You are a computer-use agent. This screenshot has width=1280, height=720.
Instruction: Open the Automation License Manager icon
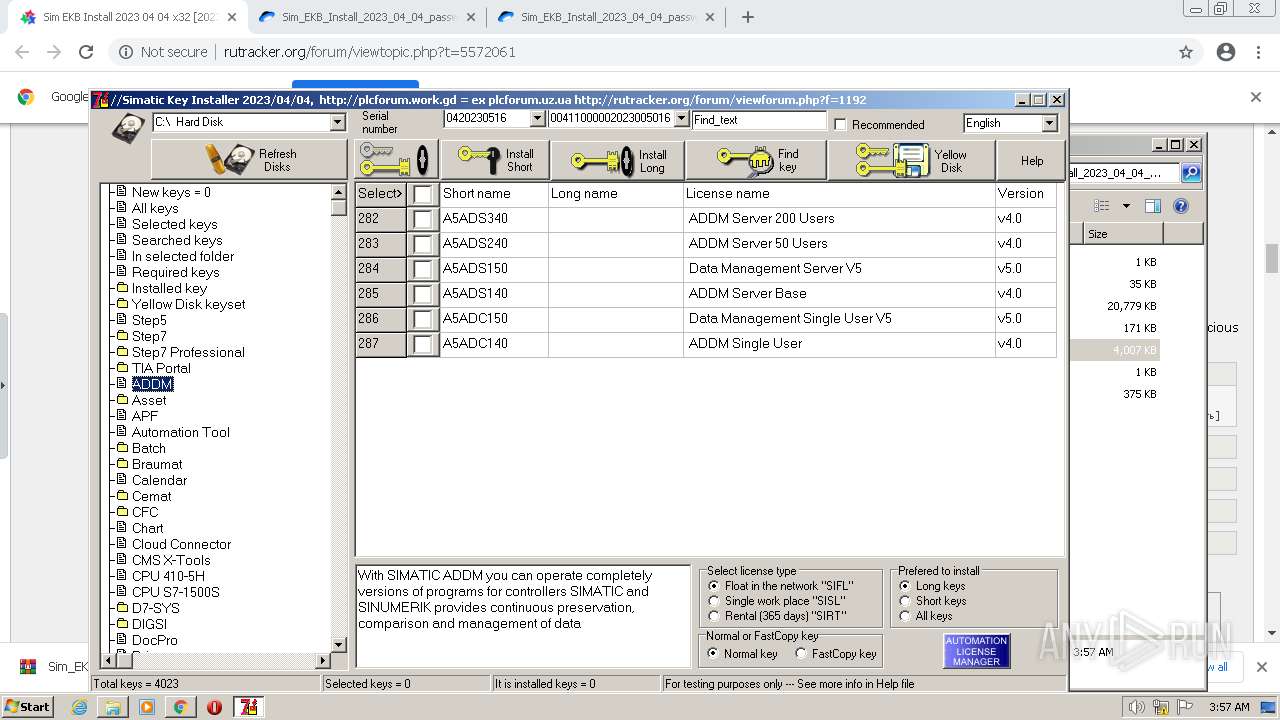[976, 651]
